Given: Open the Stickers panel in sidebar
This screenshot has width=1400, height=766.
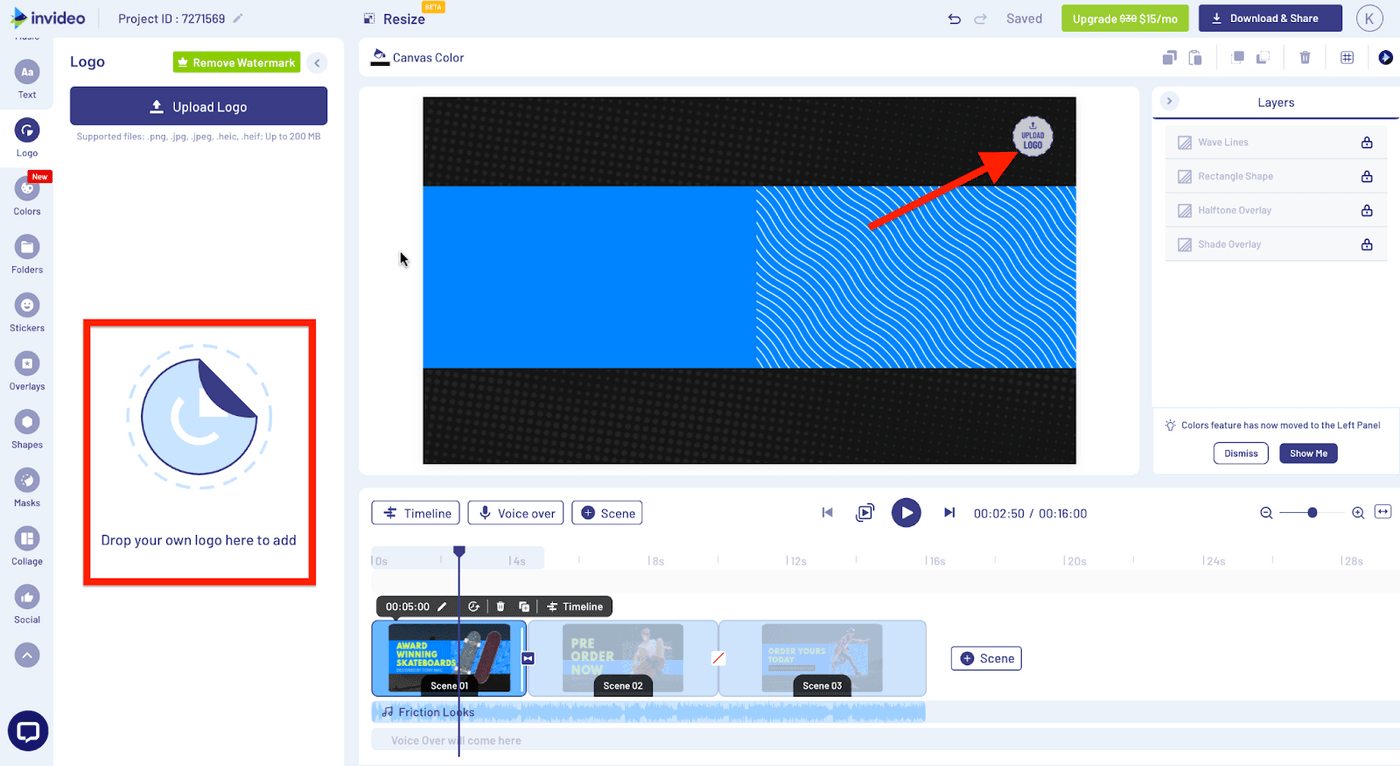Looking at the screenshot, I should [27, 305].
